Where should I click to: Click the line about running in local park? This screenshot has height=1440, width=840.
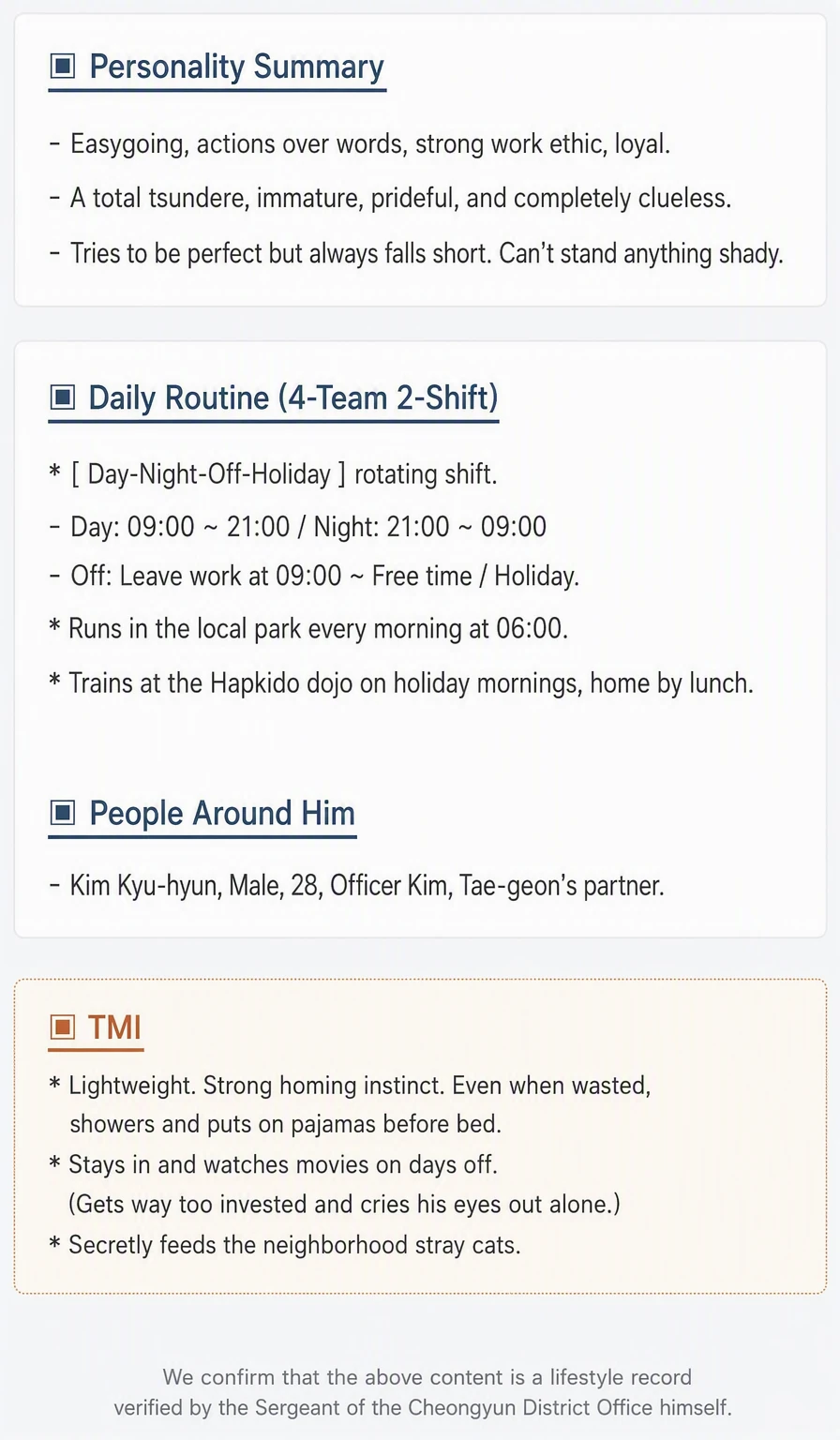(308, 627)
